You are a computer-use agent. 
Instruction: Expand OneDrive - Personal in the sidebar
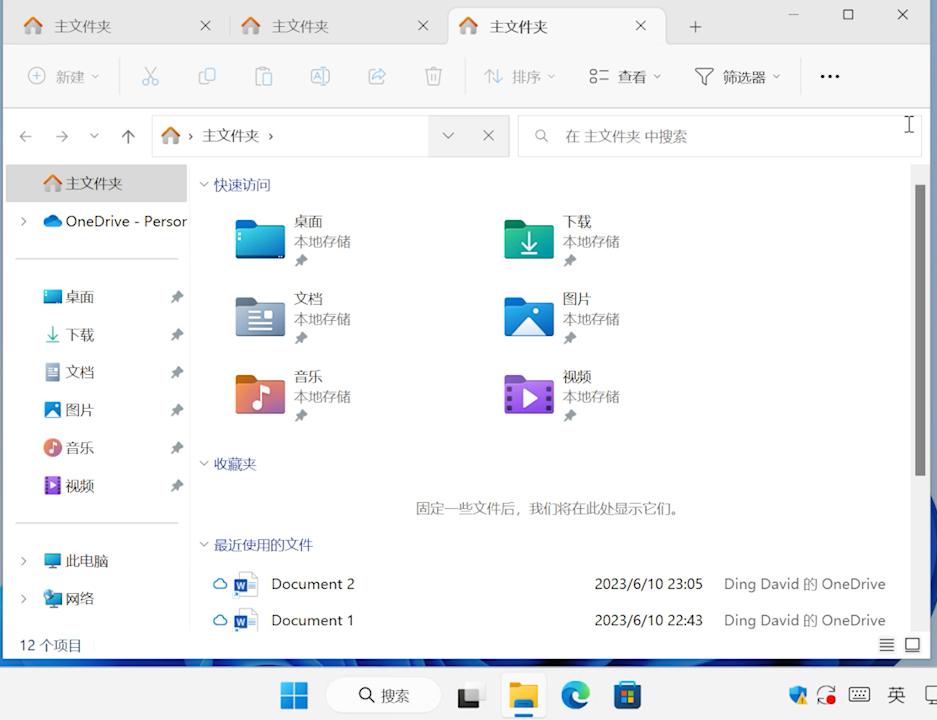(x=22, y=221)
